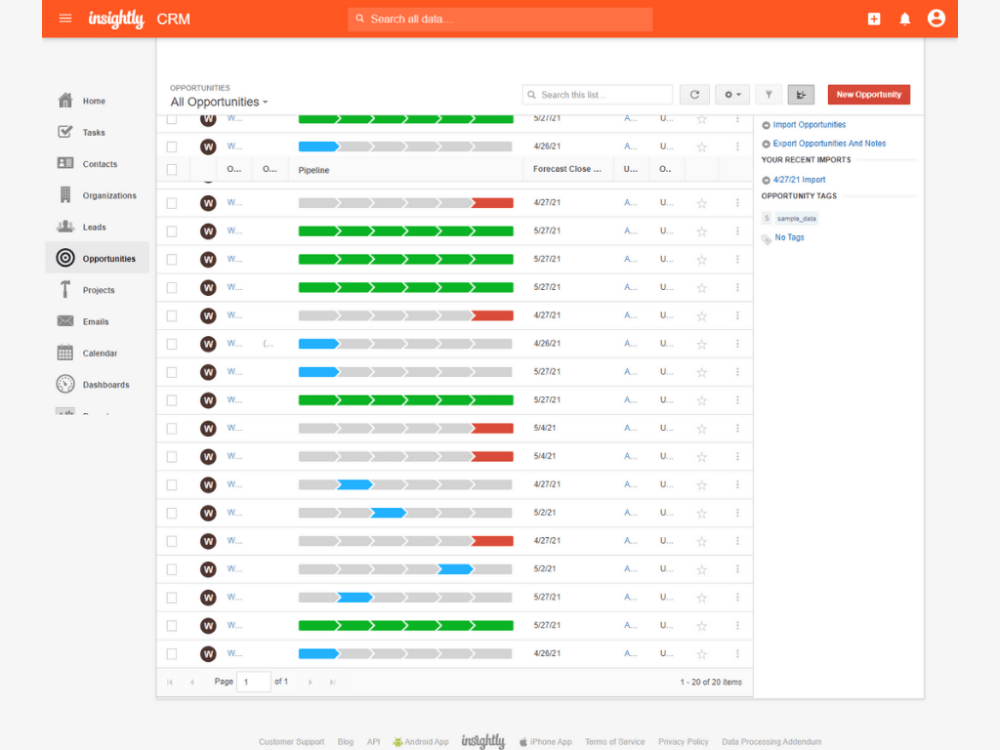Screen dimensions: 1000x750
Task: Go to previous page arrow
Action: [192, 682]
